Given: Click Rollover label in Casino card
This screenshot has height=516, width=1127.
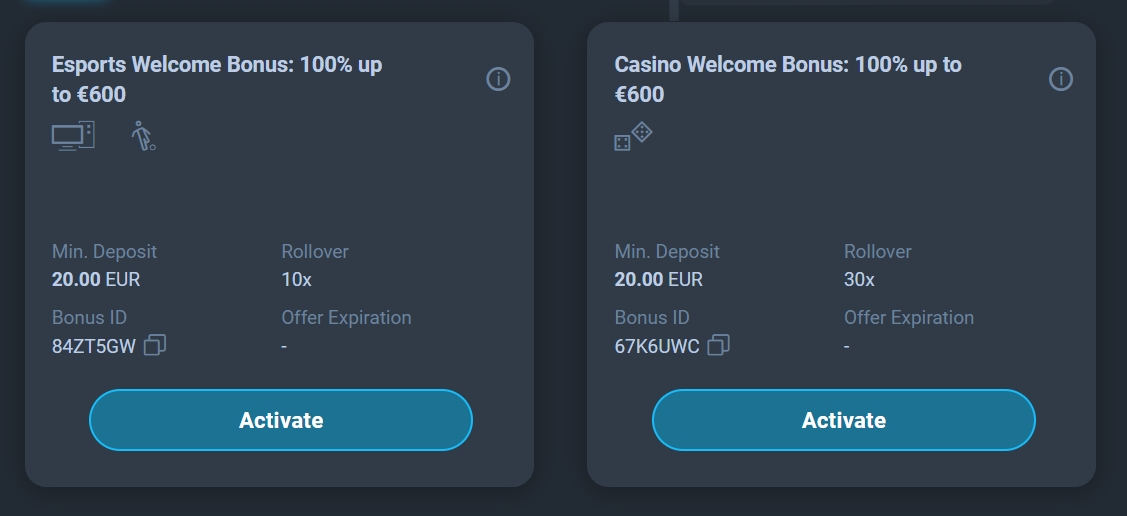Looking at the screenshot, I should click(878, 251).
